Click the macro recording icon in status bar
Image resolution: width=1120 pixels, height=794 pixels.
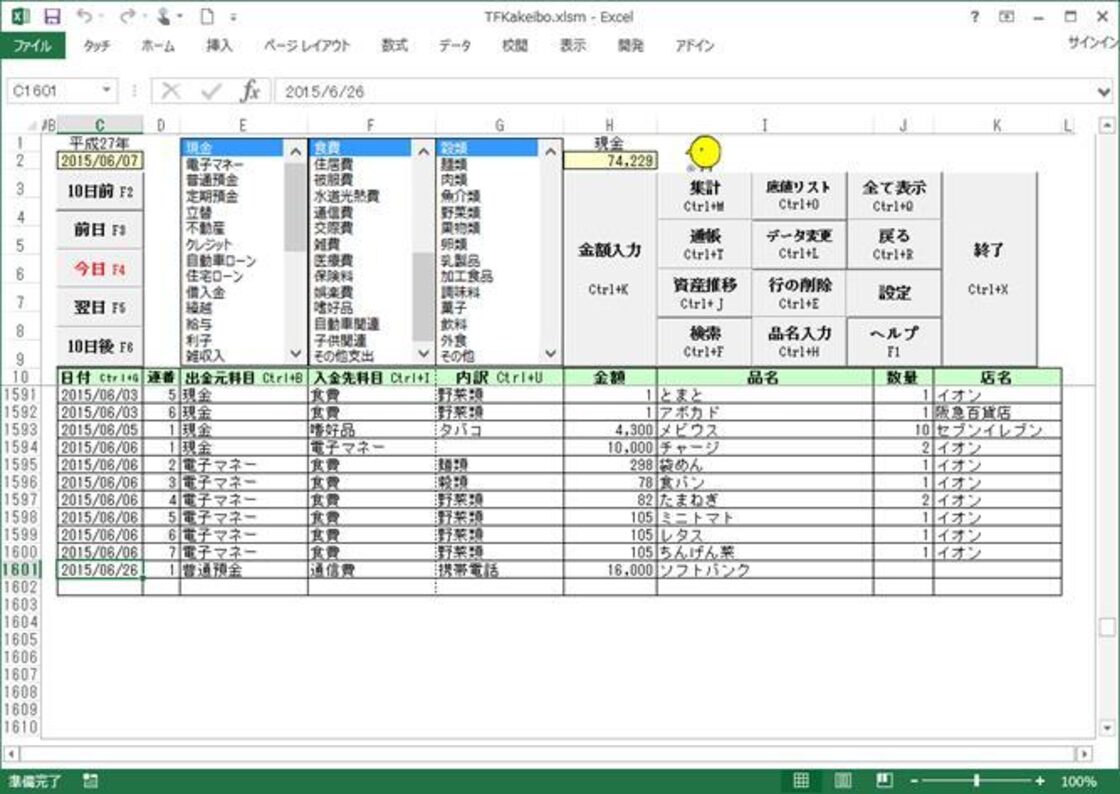[x=90, y=780]
